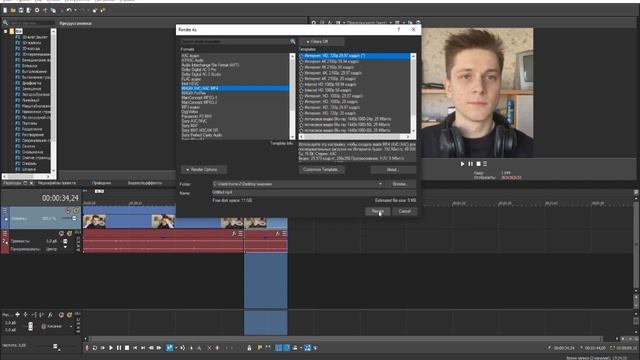Click Previous Frame in timeline transport
Viewport: 640px width, 360px height.
151,348
